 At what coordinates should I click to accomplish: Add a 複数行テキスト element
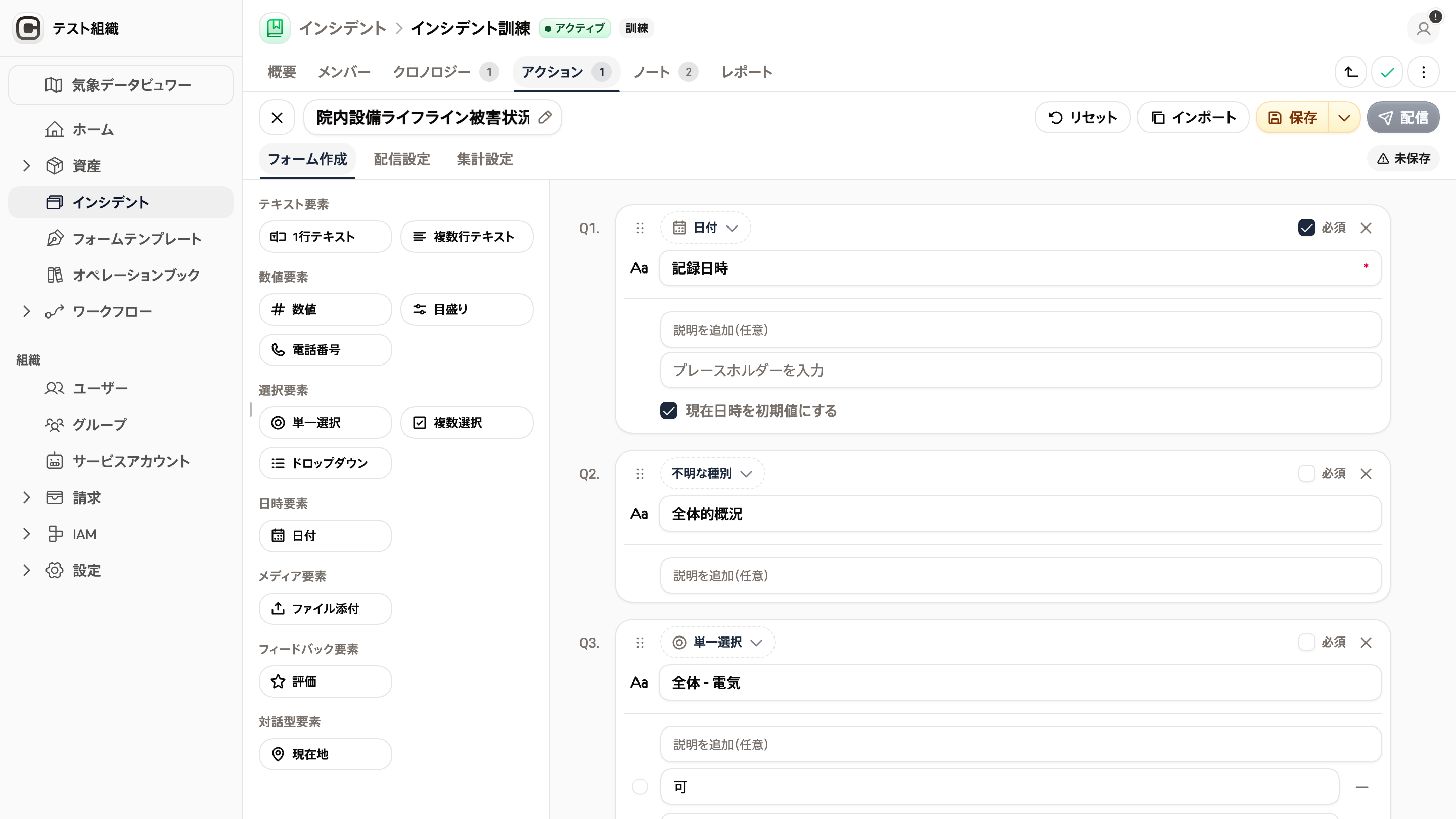pos(467,236)
